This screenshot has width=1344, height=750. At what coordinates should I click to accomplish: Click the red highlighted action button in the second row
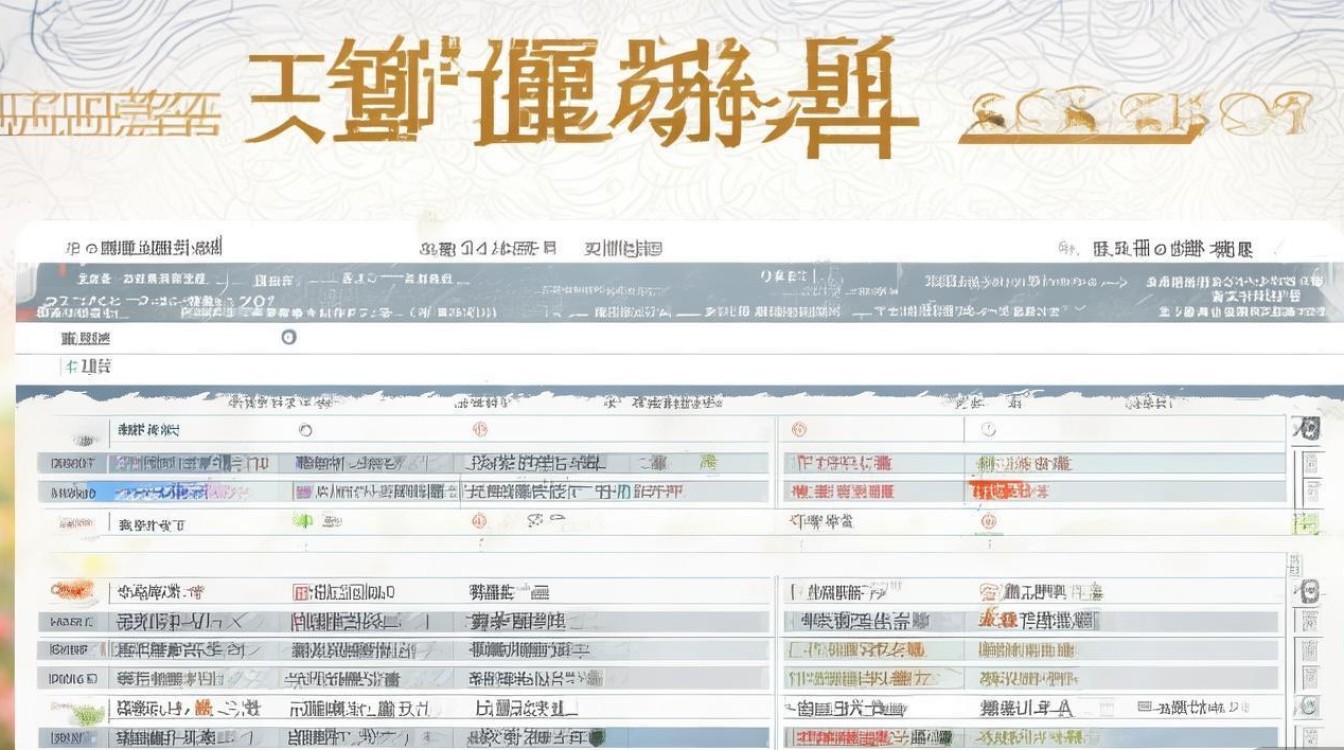pos(1006,492)
